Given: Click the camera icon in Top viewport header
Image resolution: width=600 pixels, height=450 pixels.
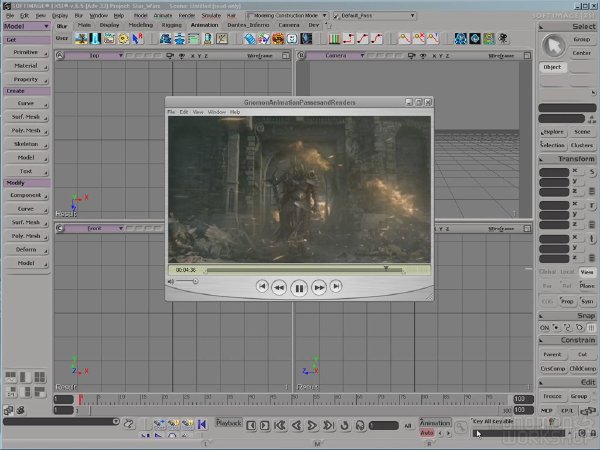Looking at the screenshot, I should tap(170, 56).
